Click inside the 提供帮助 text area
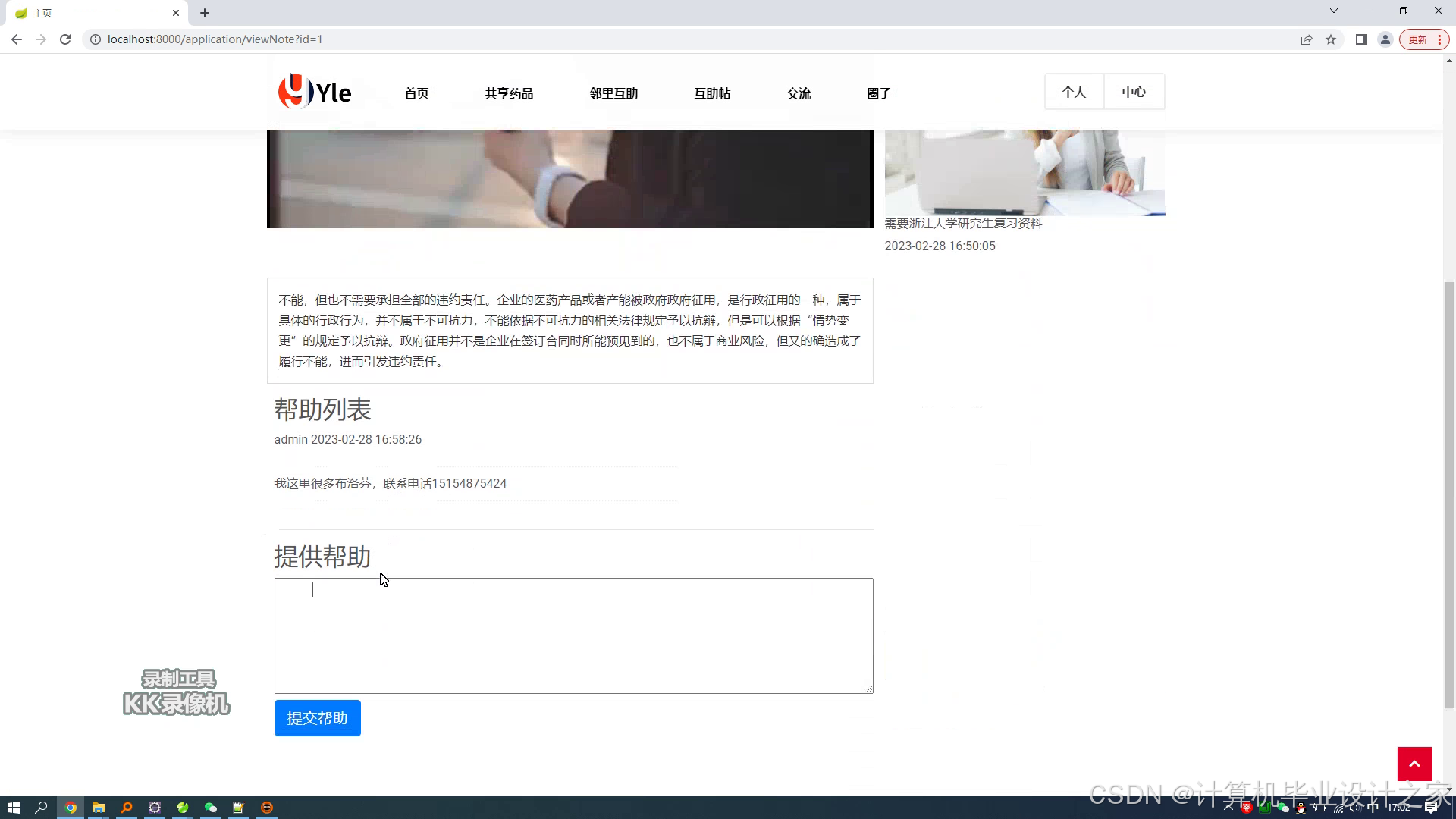Image resolution: width=1456 pixels, height=819 pixels. pyautogui.click(x=573, y=635)
